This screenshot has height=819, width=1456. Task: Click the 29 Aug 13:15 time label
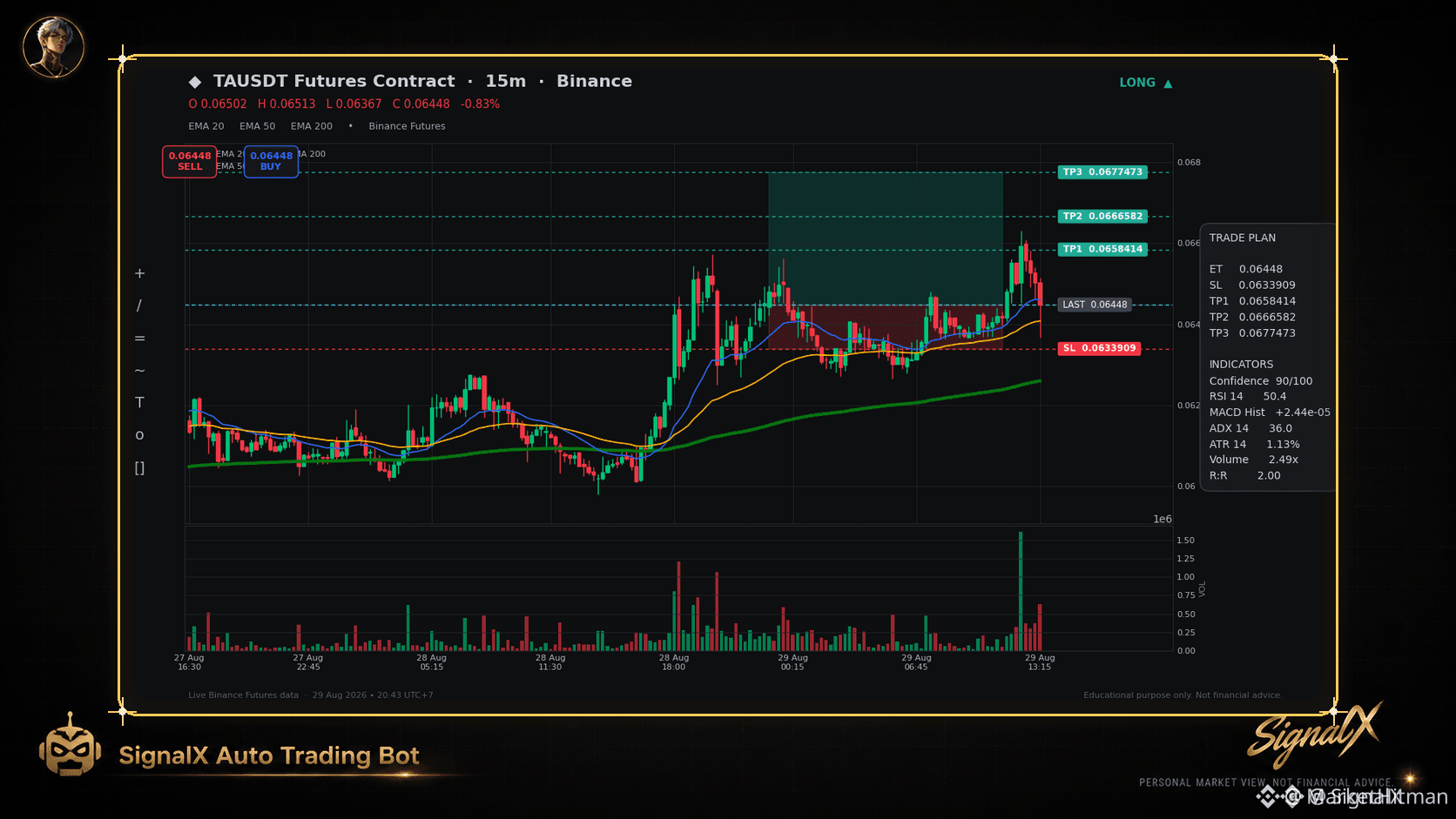(x=1040, y=662)
